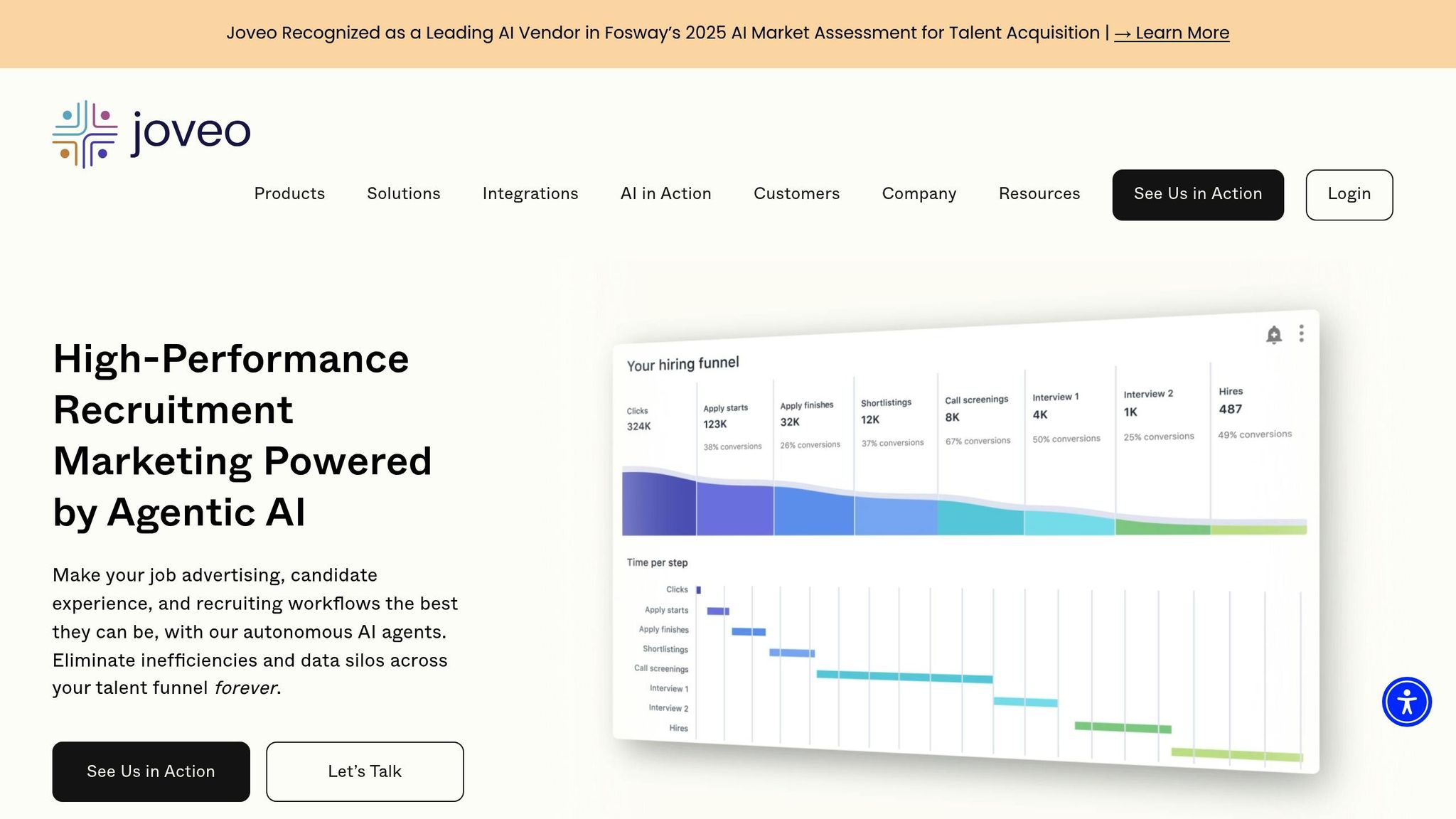This screenshot has height=819, width=1456.
Task: Click the Joveo logo icon
Action: click(x=85, y=134)
